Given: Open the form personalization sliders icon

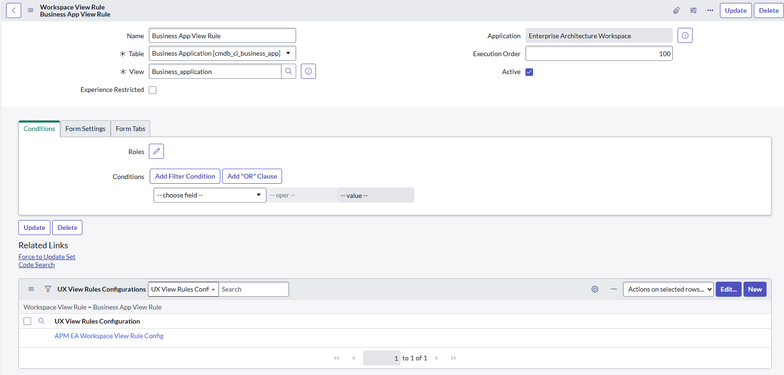Looking at the screenshot, I should 693,10.
